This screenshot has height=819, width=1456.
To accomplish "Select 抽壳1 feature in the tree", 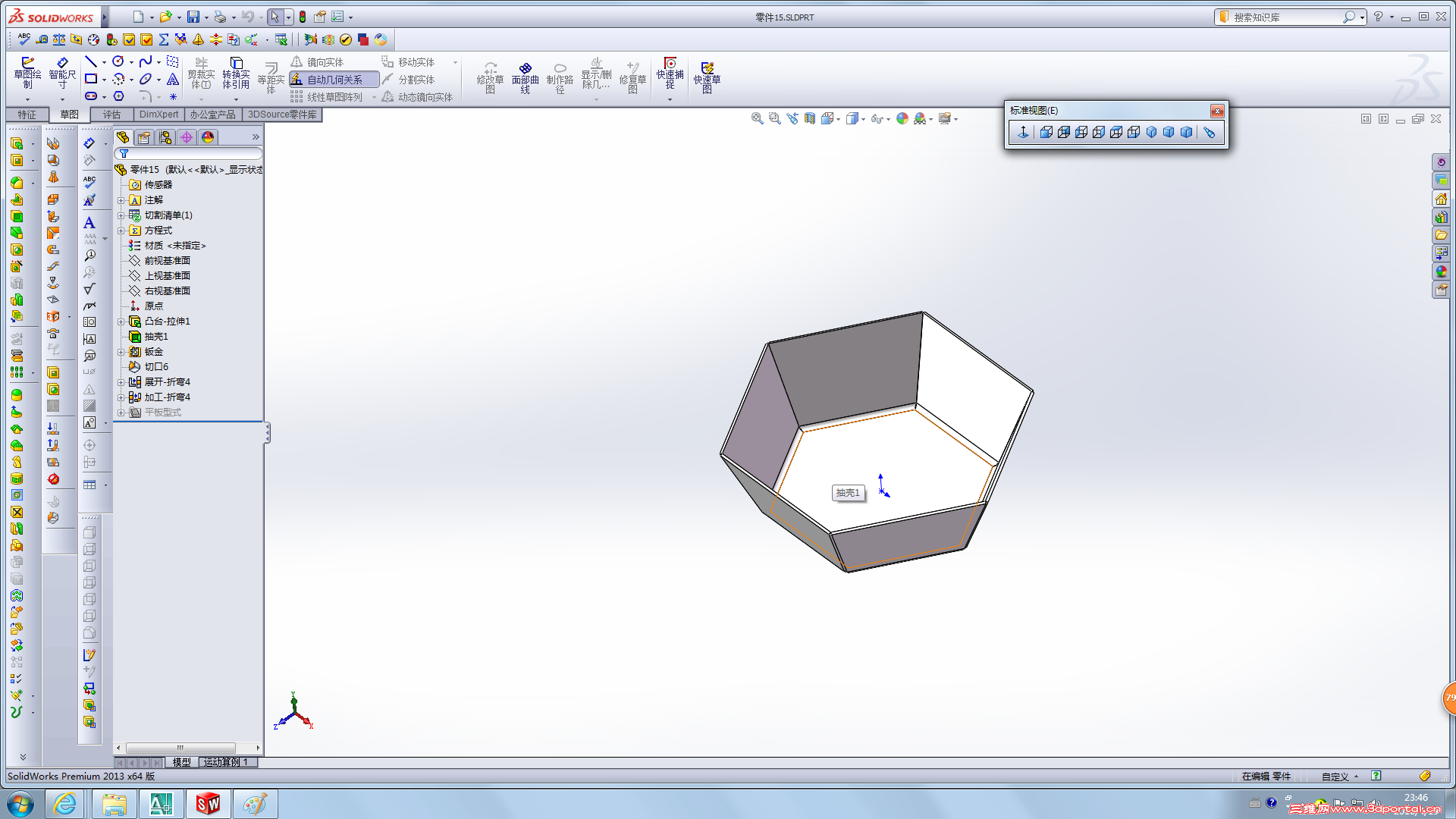I will pos(155,337).
